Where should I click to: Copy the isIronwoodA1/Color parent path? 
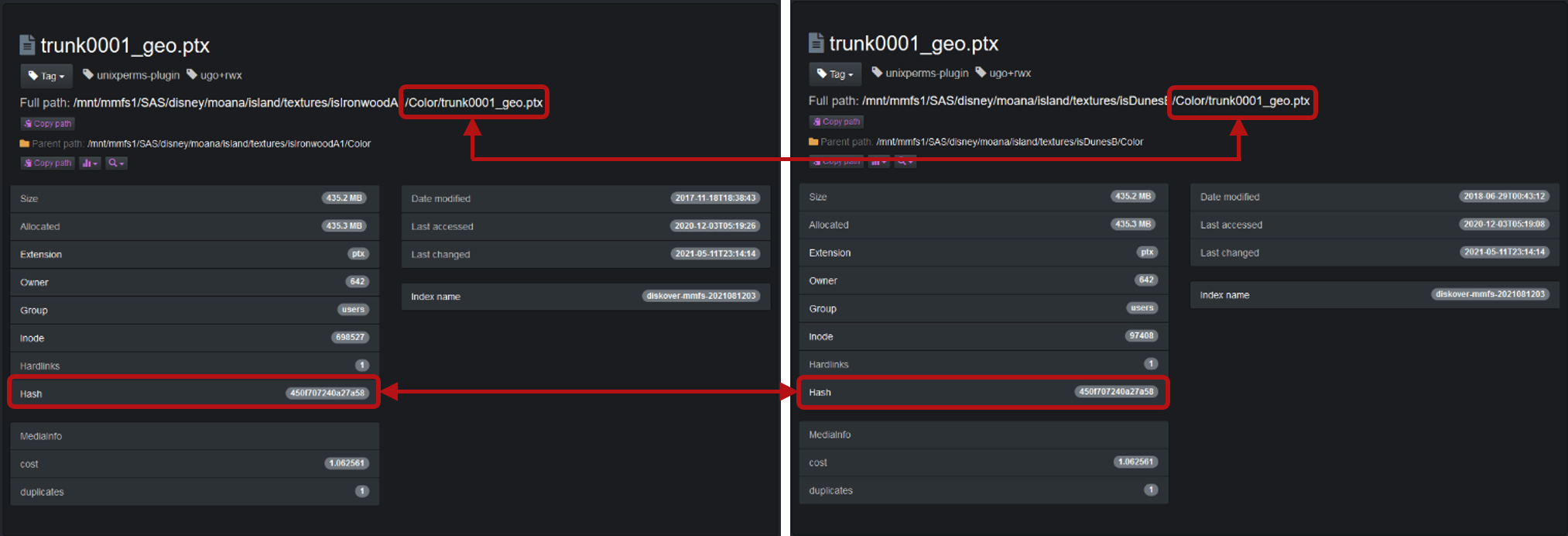[x=48, y=163]
